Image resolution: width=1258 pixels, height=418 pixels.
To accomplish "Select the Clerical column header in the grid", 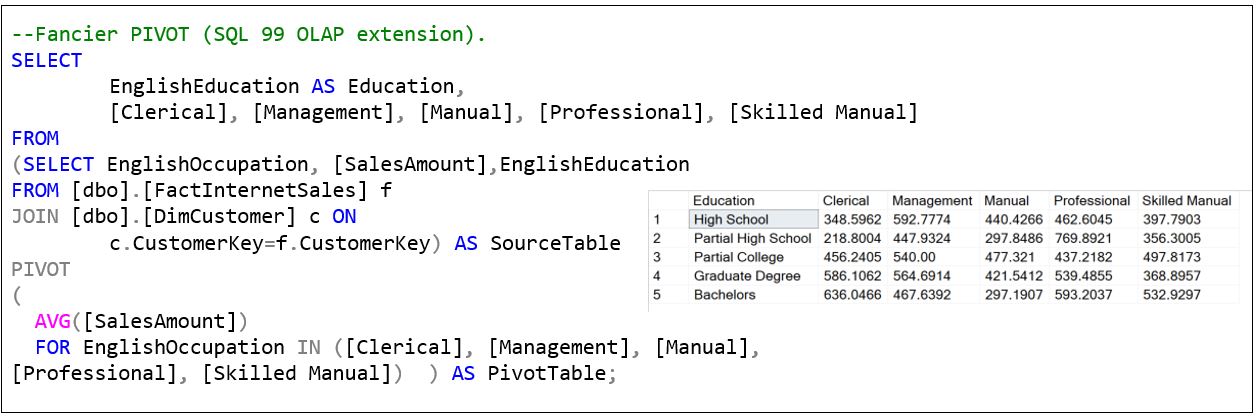I will point(845,201).
